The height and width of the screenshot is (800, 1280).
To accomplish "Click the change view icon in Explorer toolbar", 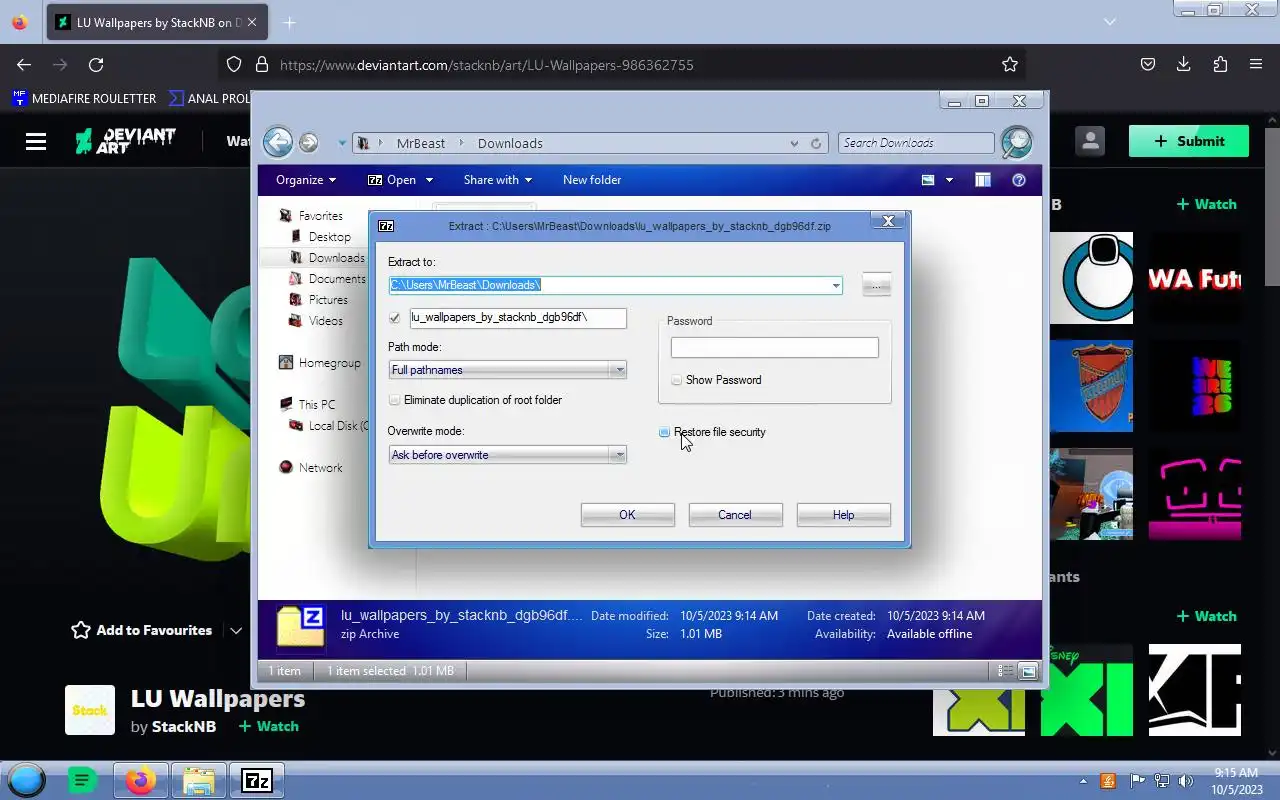I will tap(928, 180).
